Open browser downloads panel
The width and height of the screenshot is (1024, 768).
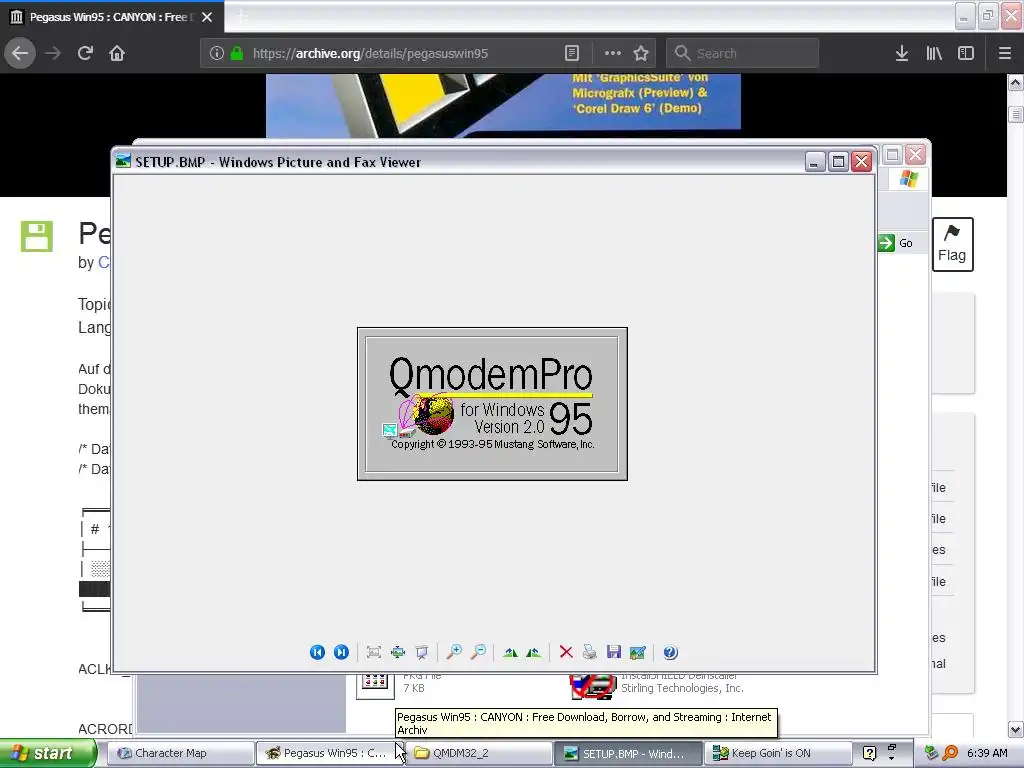(902, 54)
